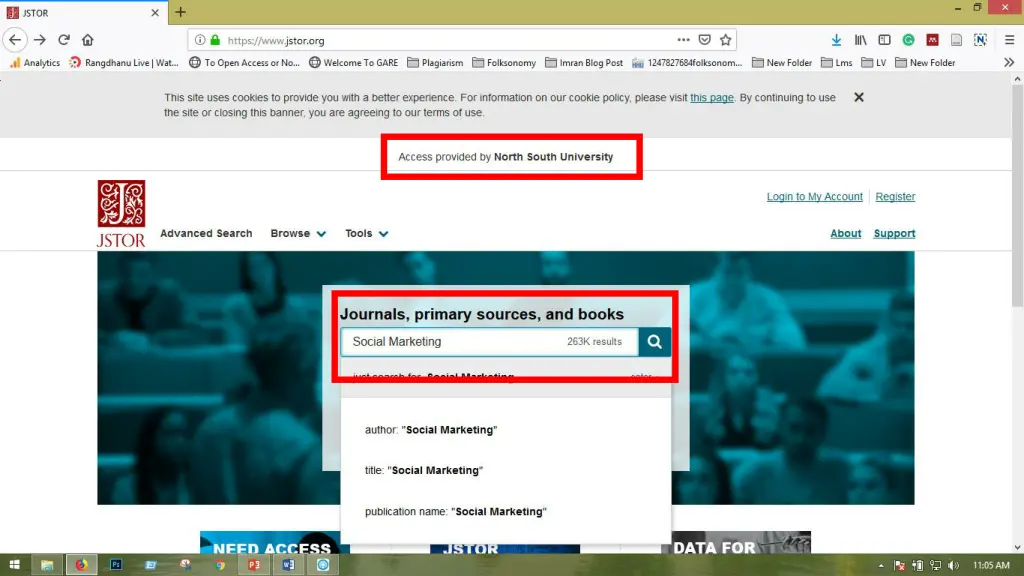Image resolution: width=1024 pixels, height=576 pixels.
Task: Go back using browser back arrow
Action: click(15, 40)
